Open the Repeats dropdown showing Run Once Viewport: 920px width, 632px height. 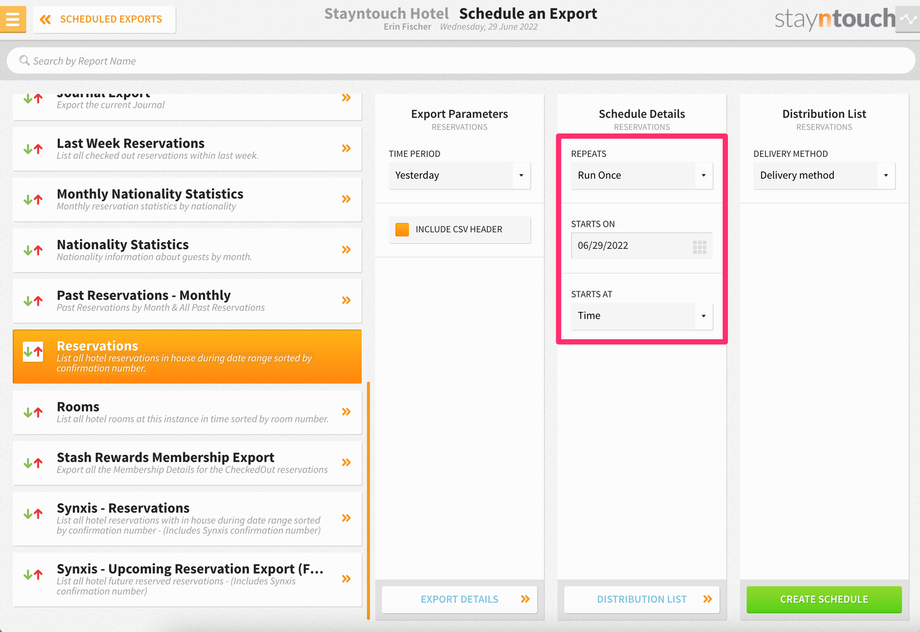click(642, 175)
